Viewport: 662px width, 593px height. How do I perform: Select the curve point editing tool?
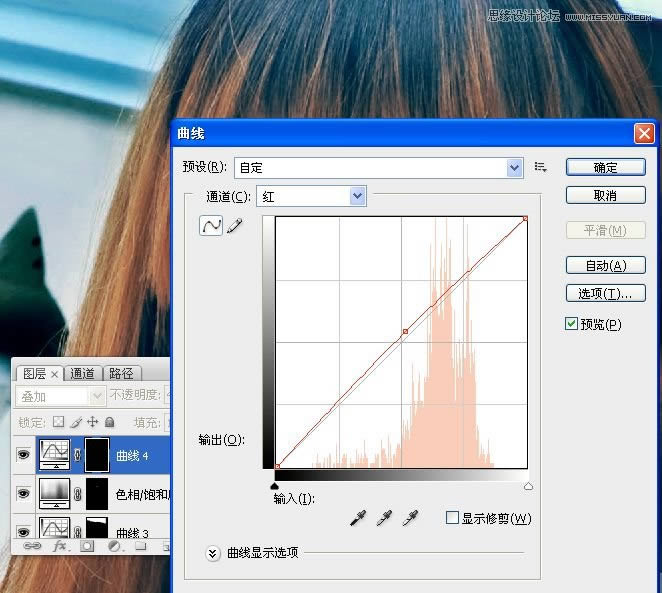coord(212,227)
